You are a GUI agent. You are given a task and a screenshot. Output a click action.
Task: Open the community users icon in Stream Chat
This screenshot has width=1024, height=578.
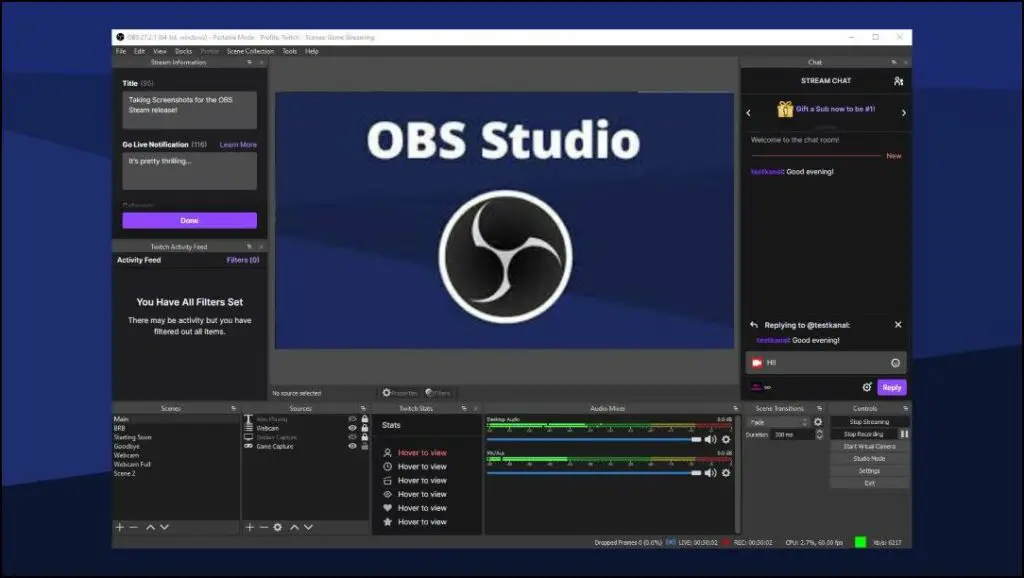tap(898, 81)
